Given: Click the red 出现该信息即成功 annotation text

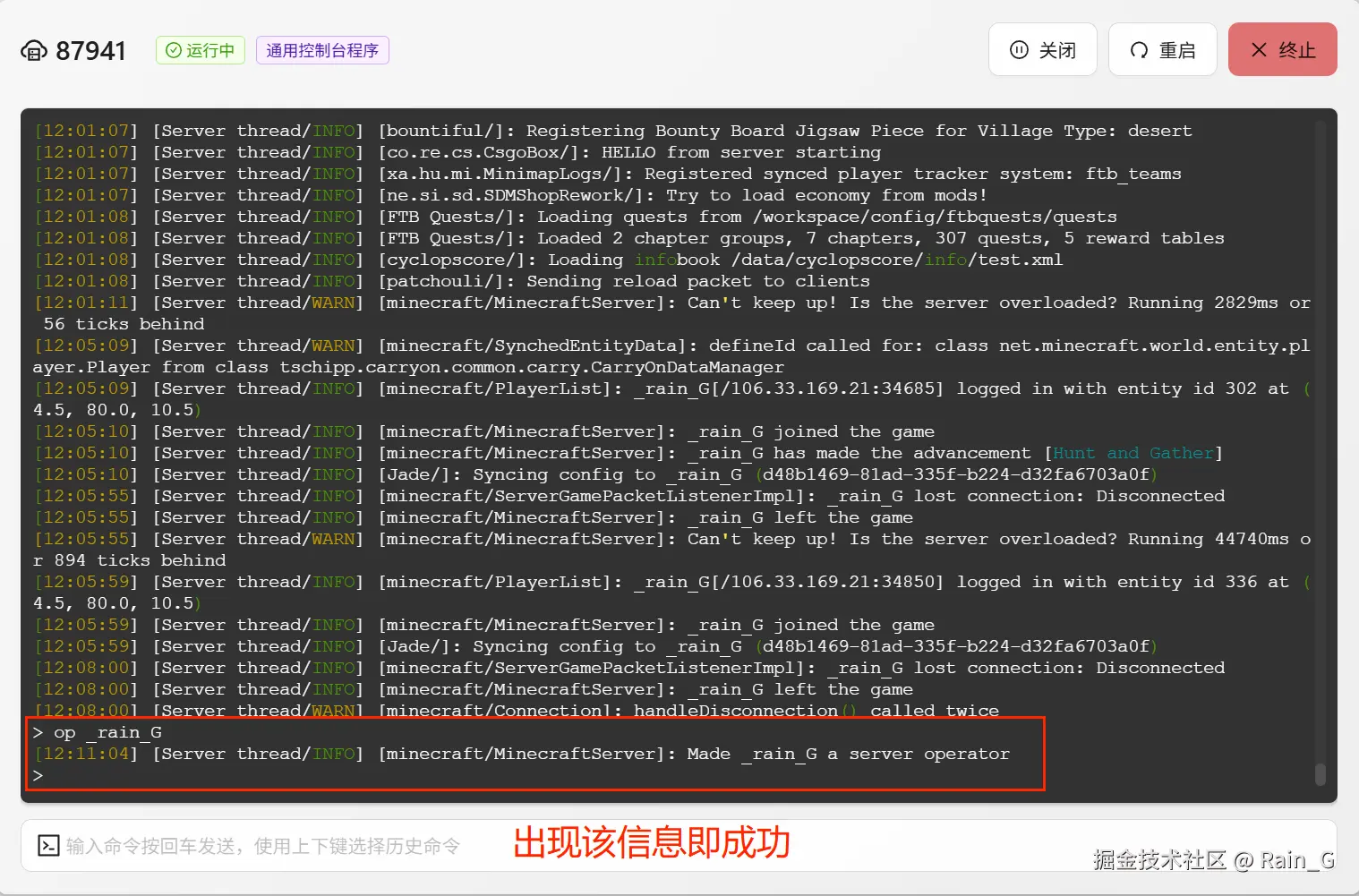Looking at the screenshot, I should (x=652, y=842).
